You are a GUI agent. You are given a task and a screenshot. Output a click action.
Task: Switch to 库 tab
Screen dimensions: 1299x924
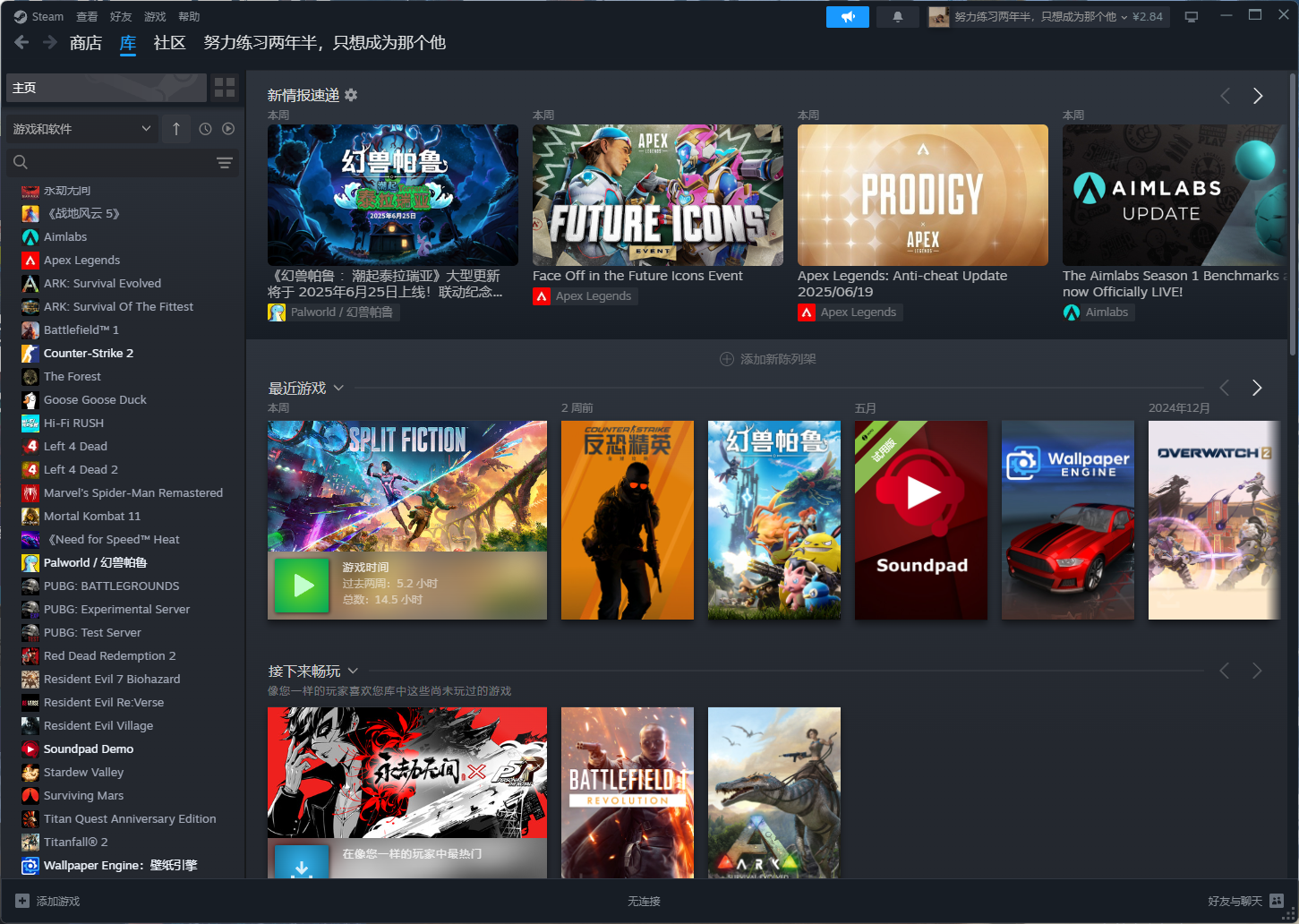pyautogui.click(x=128, y=43)
